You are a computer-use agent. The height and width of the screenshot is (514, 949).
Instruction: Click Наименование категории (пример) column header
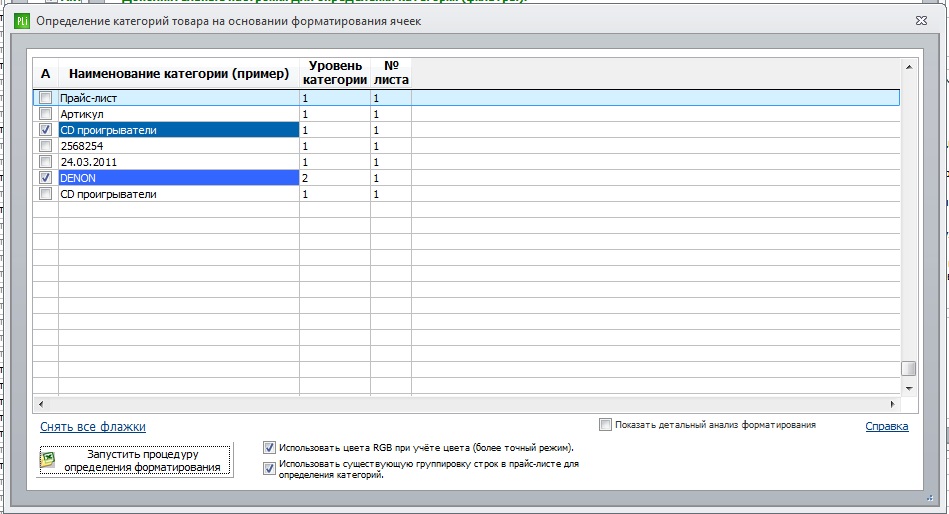[x=179, y=74]
